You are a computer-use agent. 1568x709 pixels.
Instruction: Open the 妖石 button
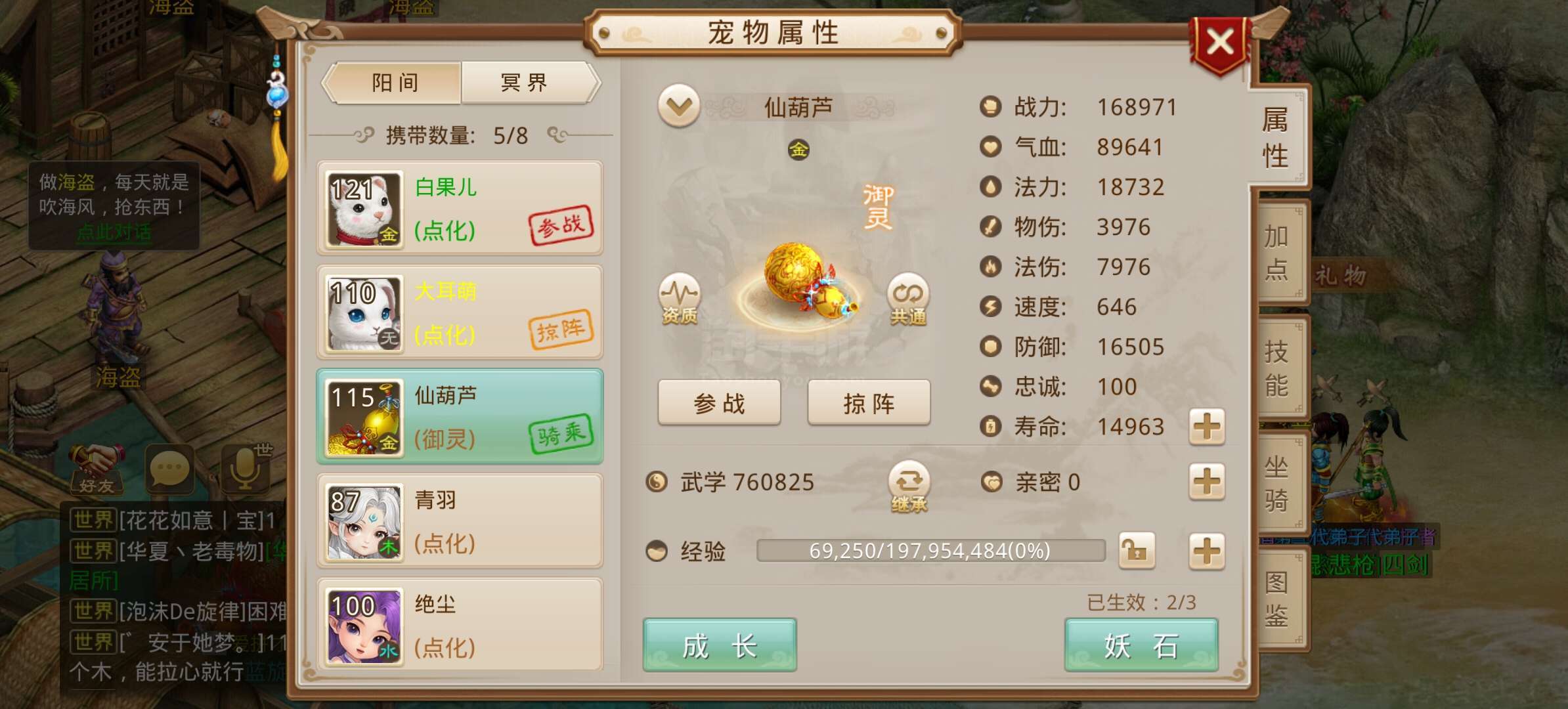(1141, 645)
